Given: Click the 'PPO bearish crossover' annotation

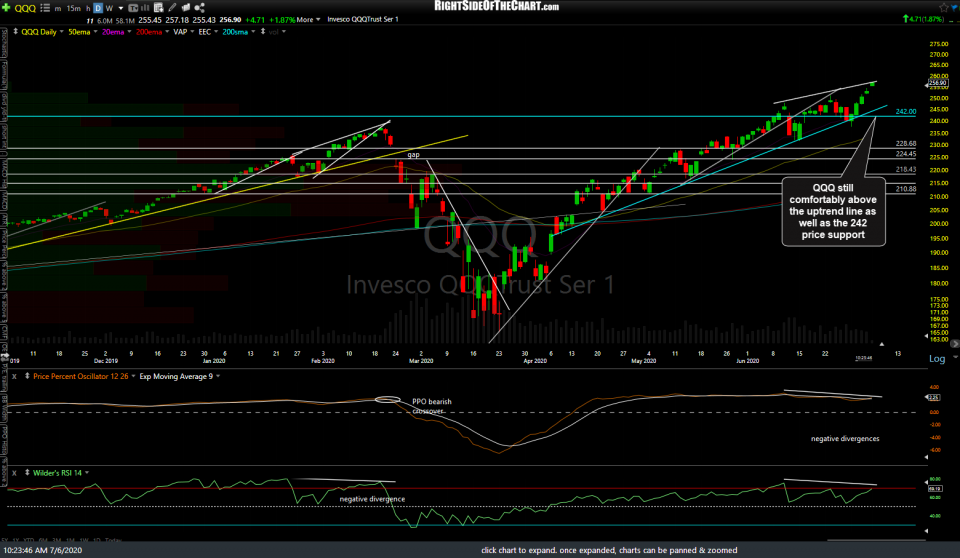Looking at the screenshot, I should point(431,406).
